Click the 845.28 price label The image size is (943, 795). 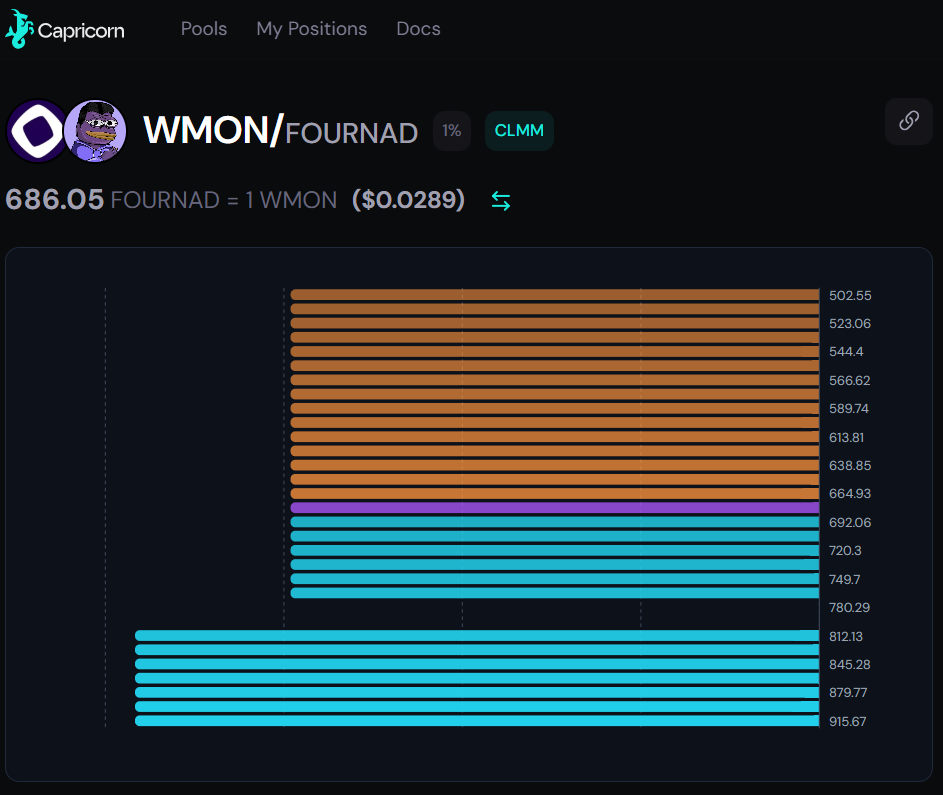click(x=850, y=665)
